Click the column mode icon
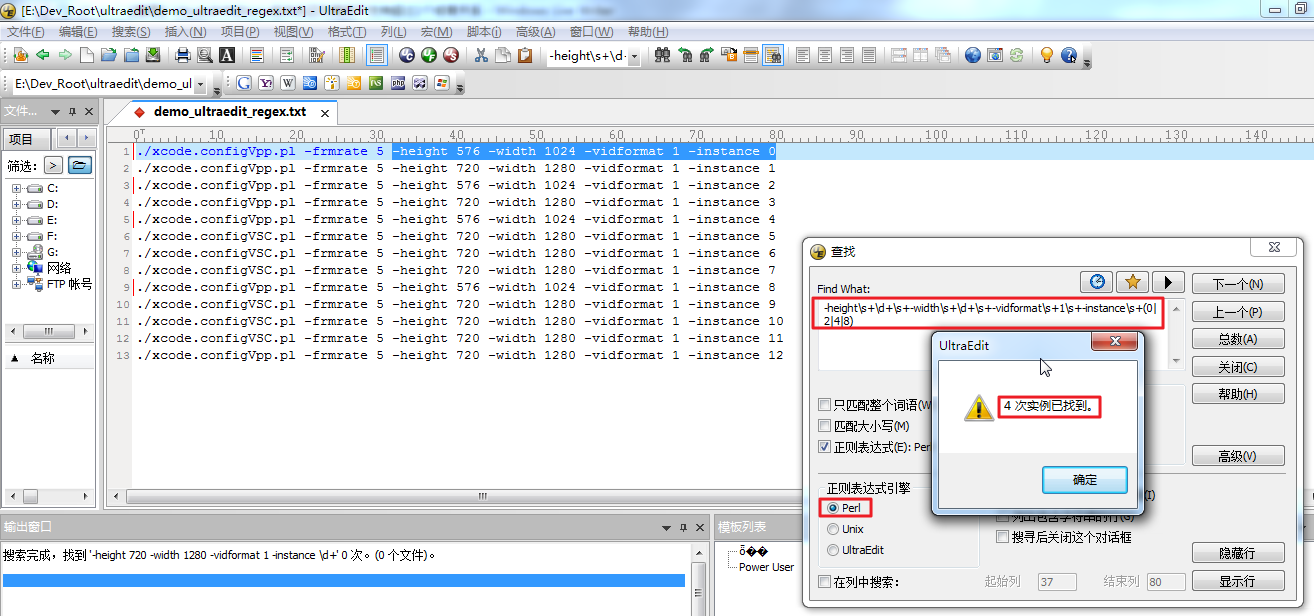Screen dimensions: 1314x616 [347, 55]
